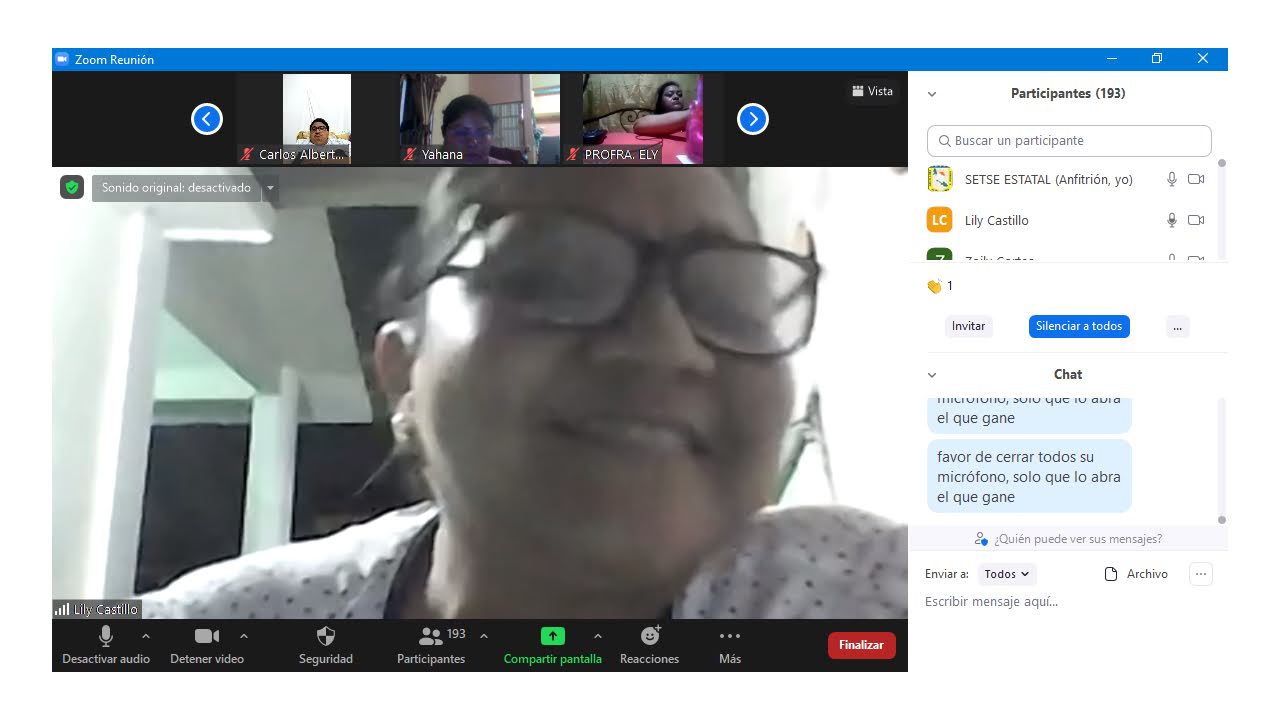Click the SETSE ESTATAL avatar icon

click(x=939, y=179)
